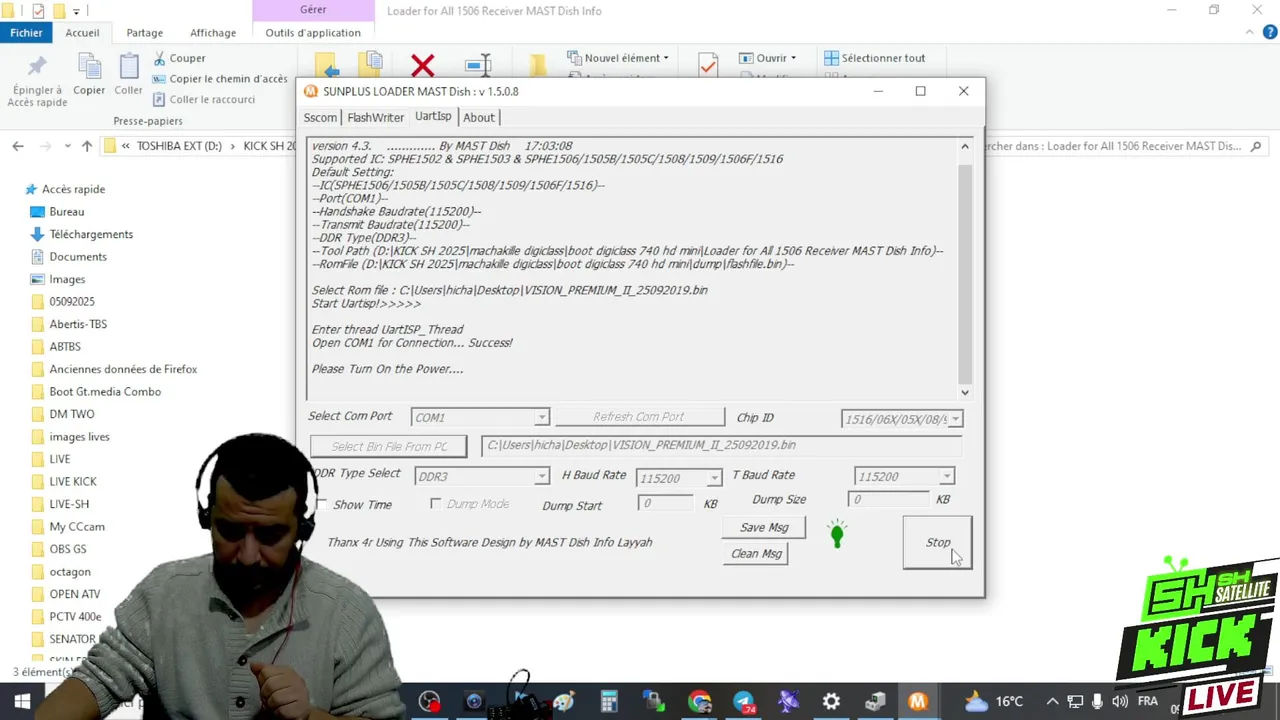The height and width of the screenshot is (720, 1280).
Task: Click the log scrollbar up arrow
Action: 964,147
